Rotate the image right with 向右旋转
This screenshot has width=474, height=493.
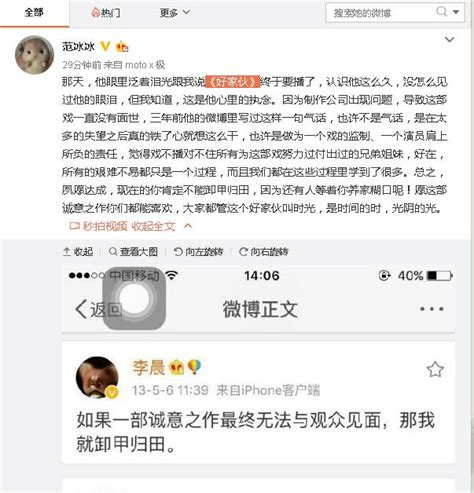[x=264, y=252]
